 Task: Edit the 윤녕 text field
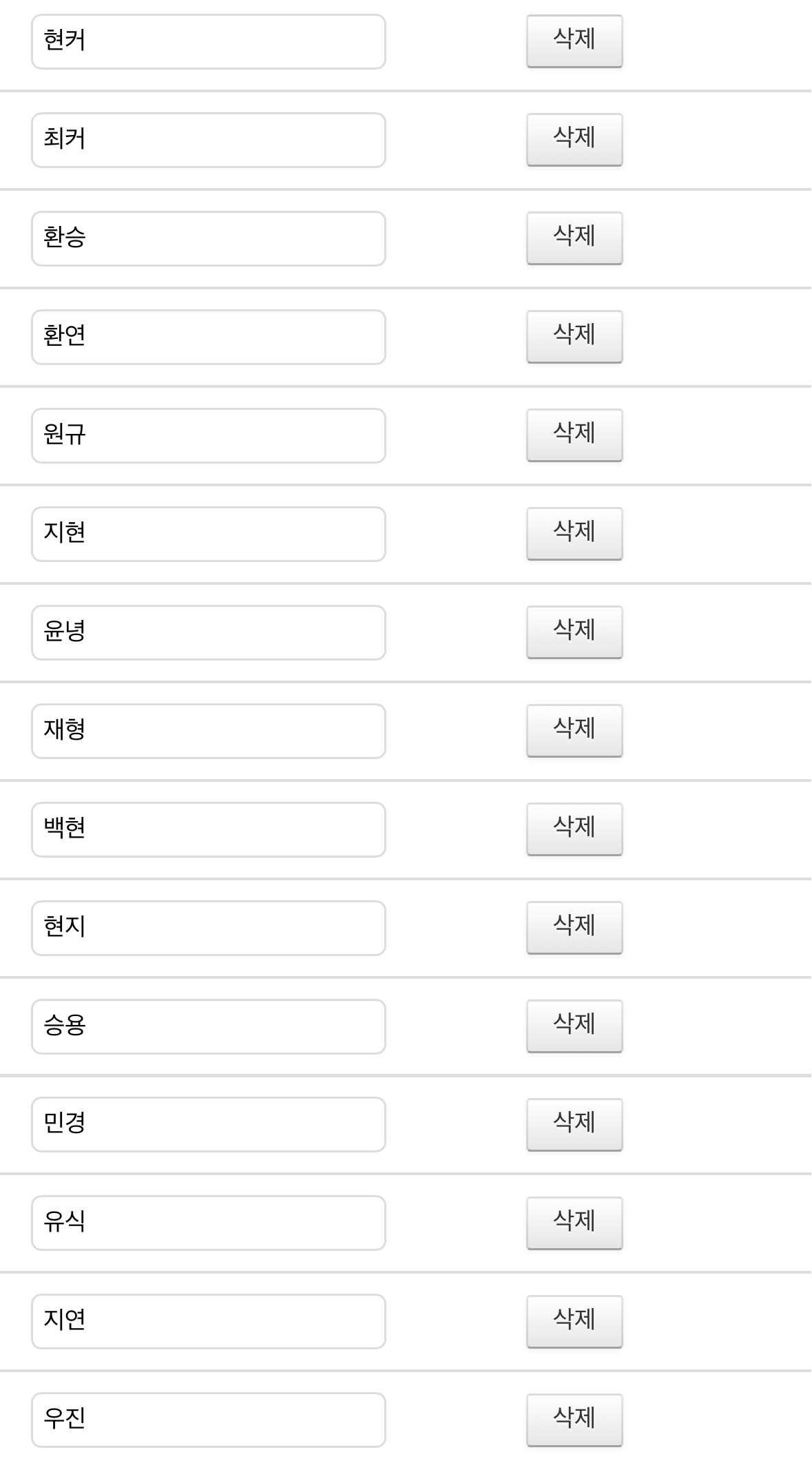pos(208,632)
